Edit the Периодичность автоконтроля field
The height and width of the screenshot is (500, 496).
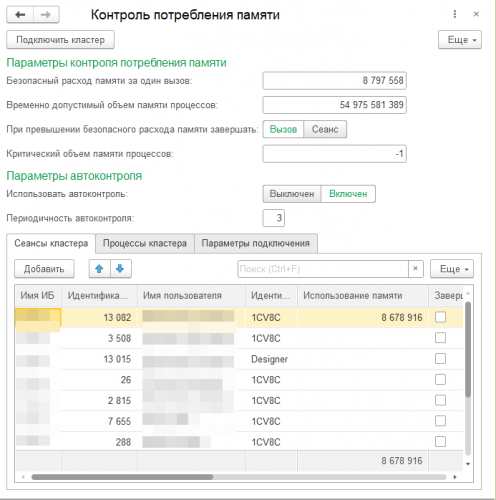click(274, 218)
